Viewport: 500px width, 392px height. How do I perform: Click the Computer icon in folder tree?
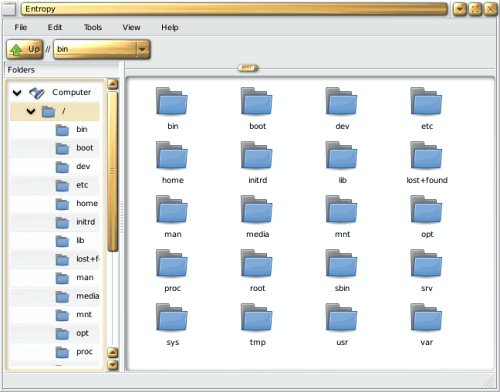pos(37,93)
